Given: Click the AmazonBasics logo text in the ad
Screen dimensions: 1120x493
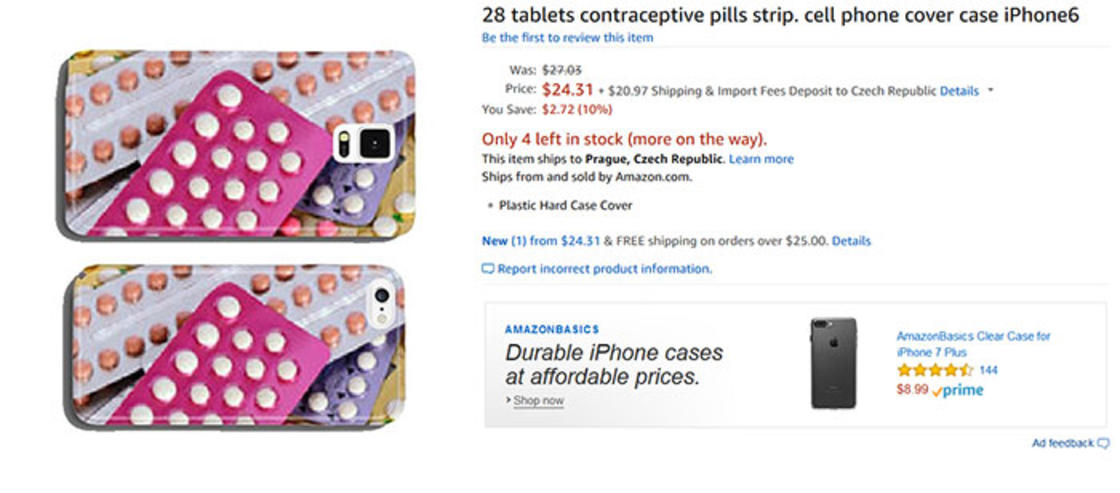Looking at the screenshot, I should pyautogui.click(x=552, y=329).
